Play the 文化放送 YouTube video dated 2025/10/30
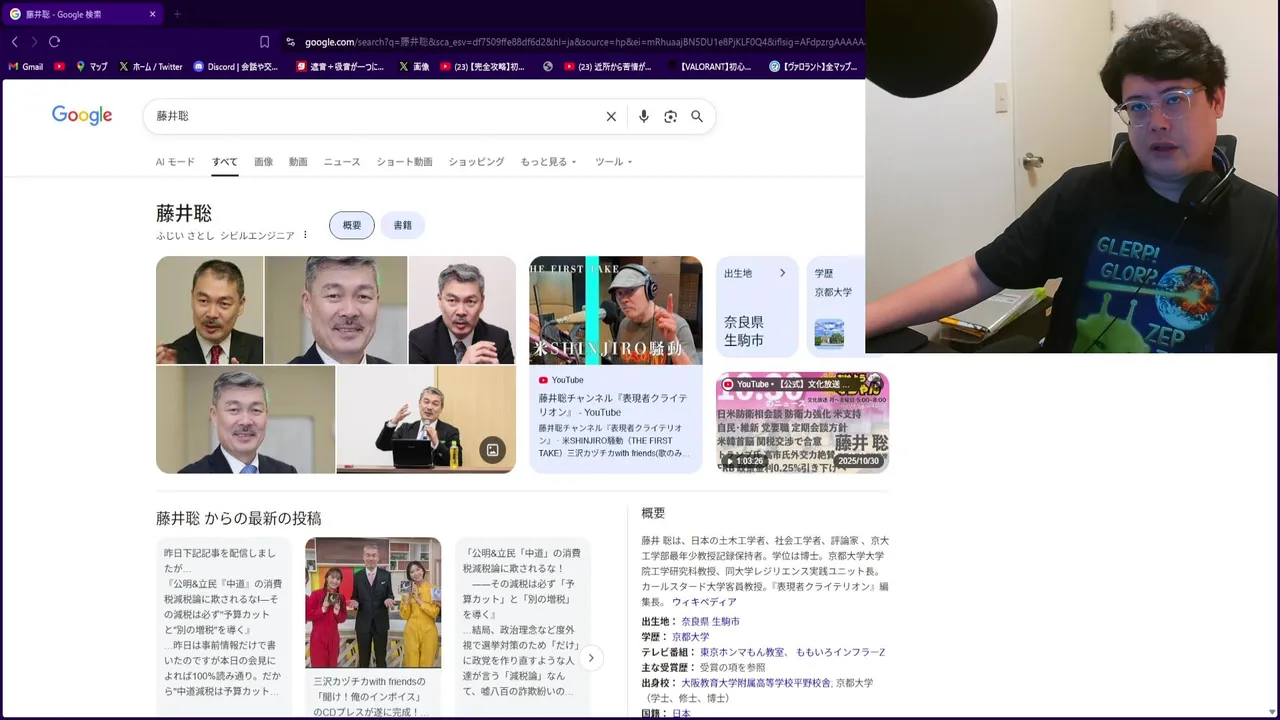1280x720 pixels. (x=802, y=422)
